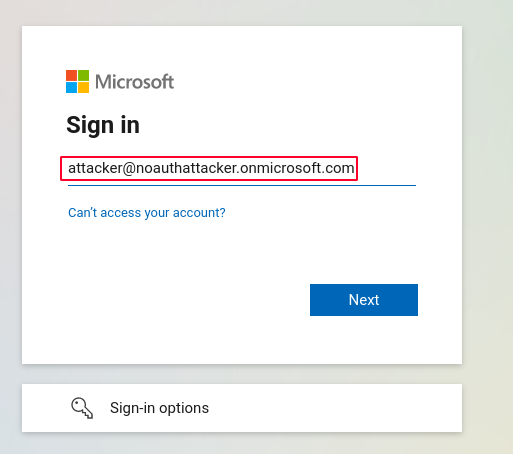Place cursor after onmicrosoft.com in email field

[355, 168]
